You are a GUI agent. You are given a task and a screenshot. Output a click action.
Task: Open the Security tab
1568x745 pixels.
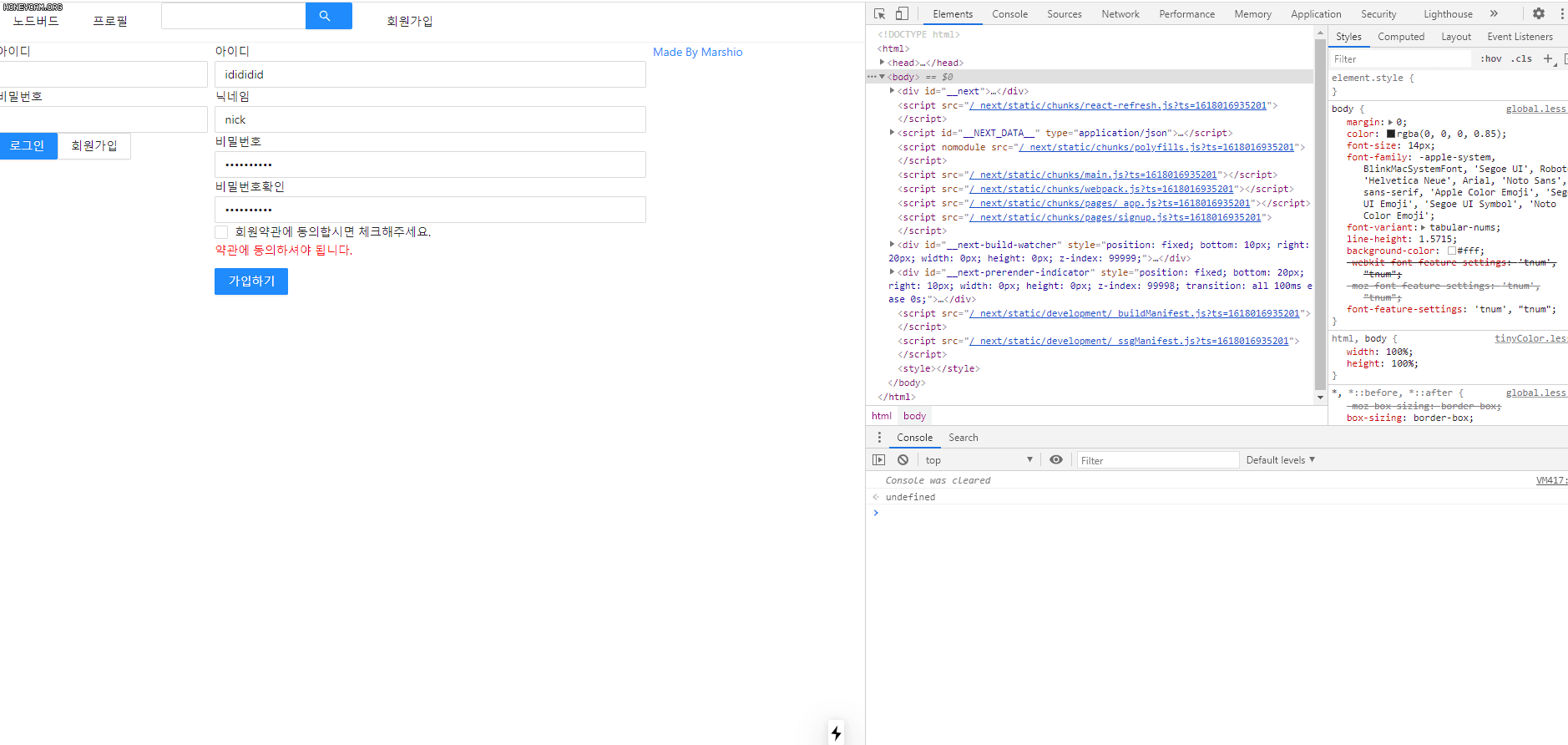click(1378, 14)
